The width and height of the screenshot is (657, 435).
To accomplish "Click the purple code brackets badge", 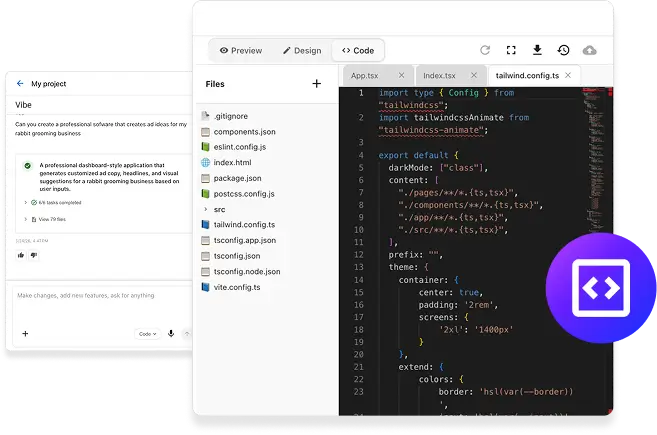I will pos(601,288).
